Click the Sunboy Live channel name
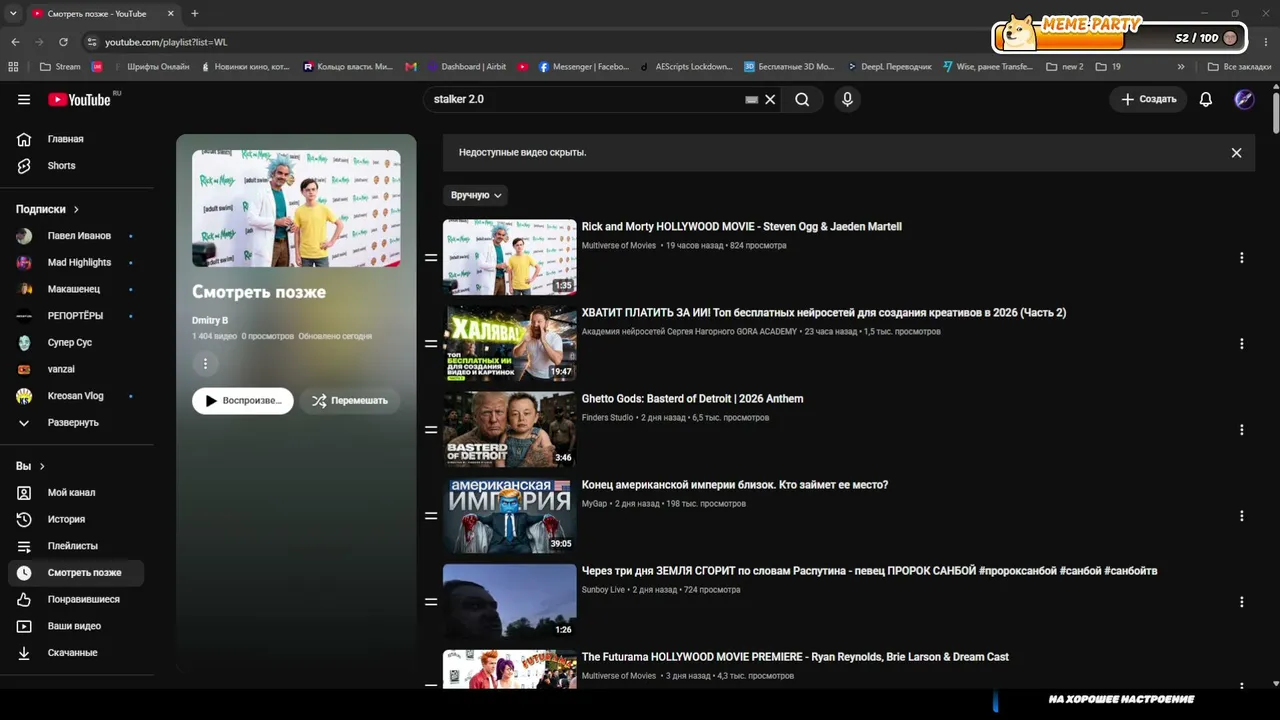The height and width of the screenshot is (720, 1280). (x=603, y=590)
